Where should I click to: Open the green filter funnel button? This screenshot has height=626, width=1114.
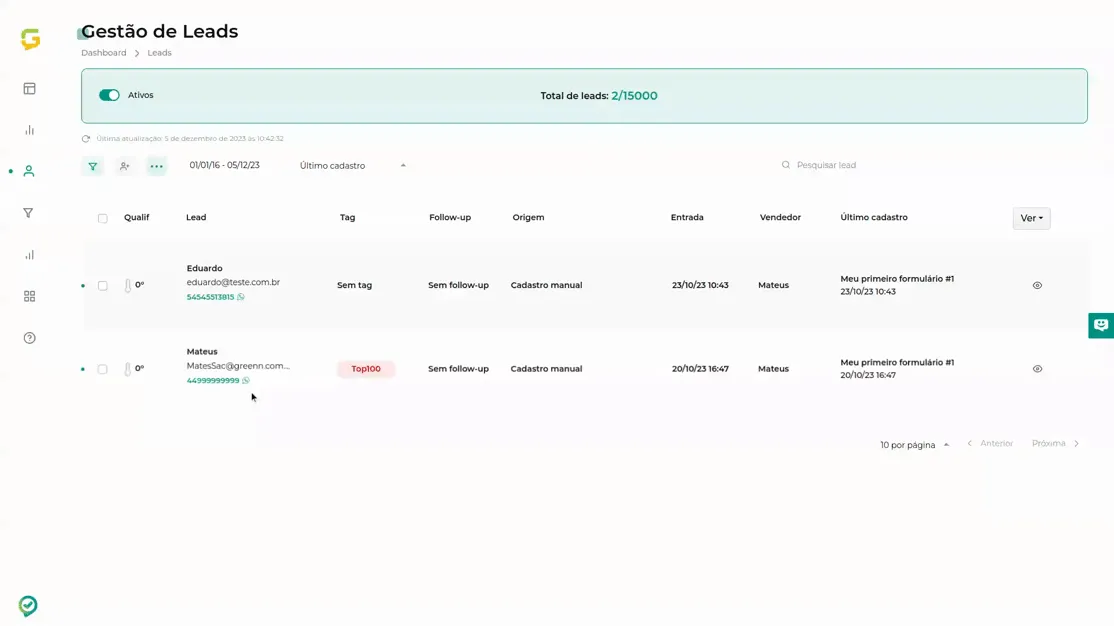[92, 166]
